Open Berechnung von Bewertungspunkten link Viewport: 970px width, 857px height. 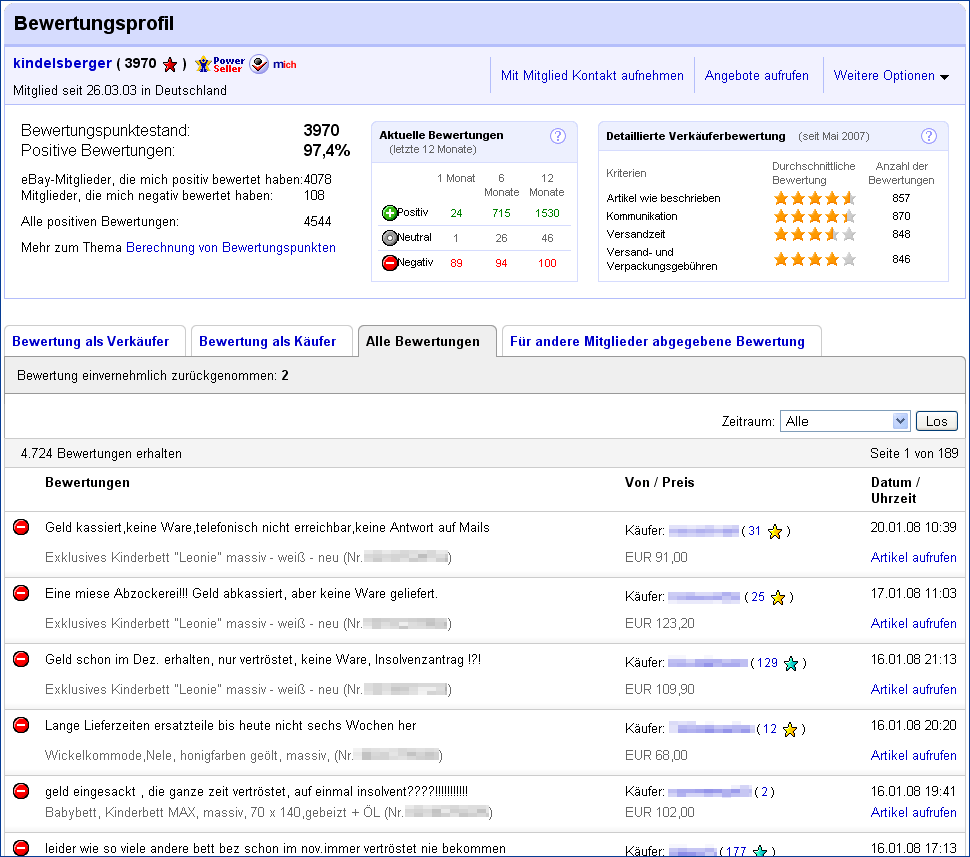click(x=231, y=248)
